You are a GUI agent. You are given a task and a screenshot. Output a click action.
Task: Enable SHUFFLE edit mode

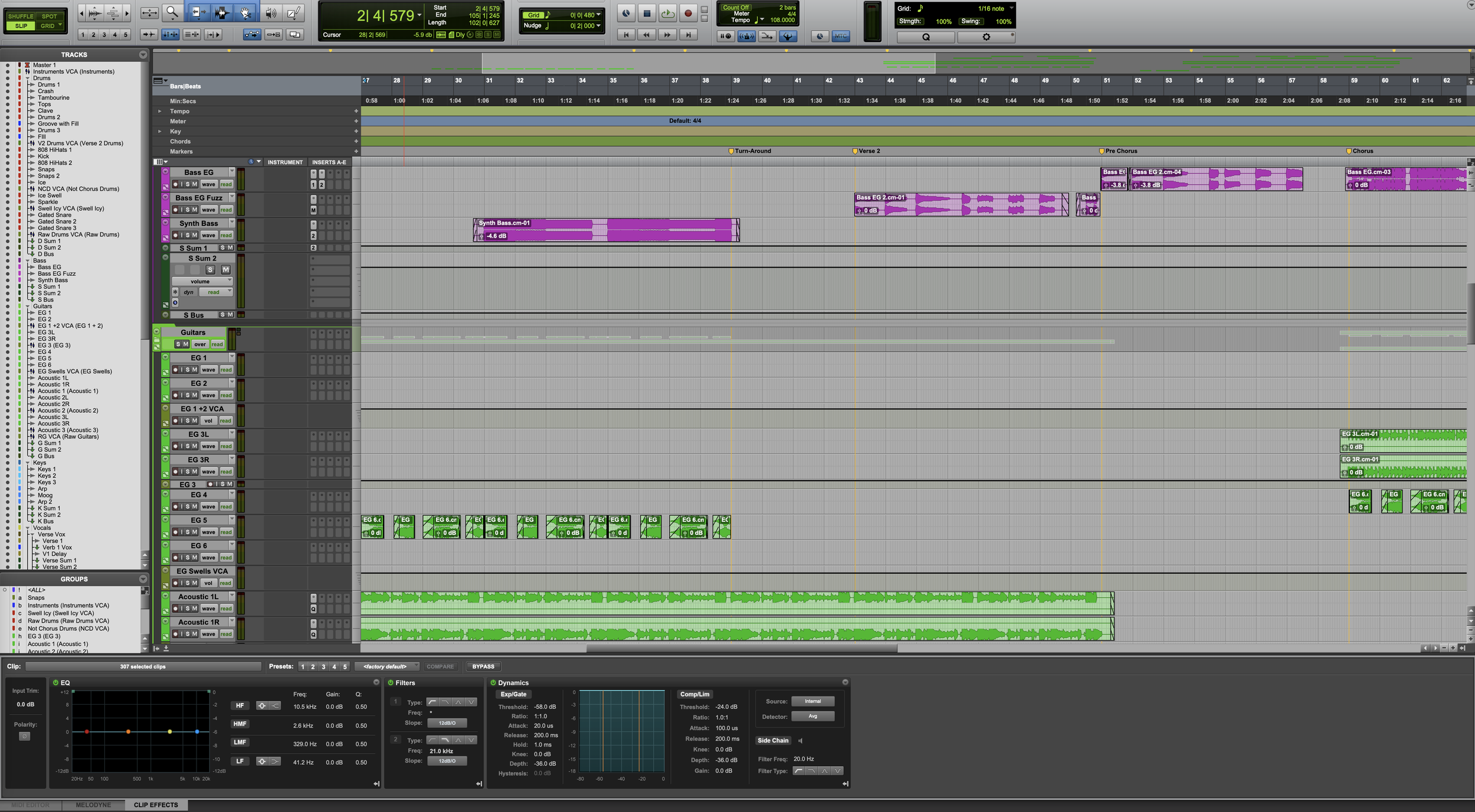click(x=21, y=16)
